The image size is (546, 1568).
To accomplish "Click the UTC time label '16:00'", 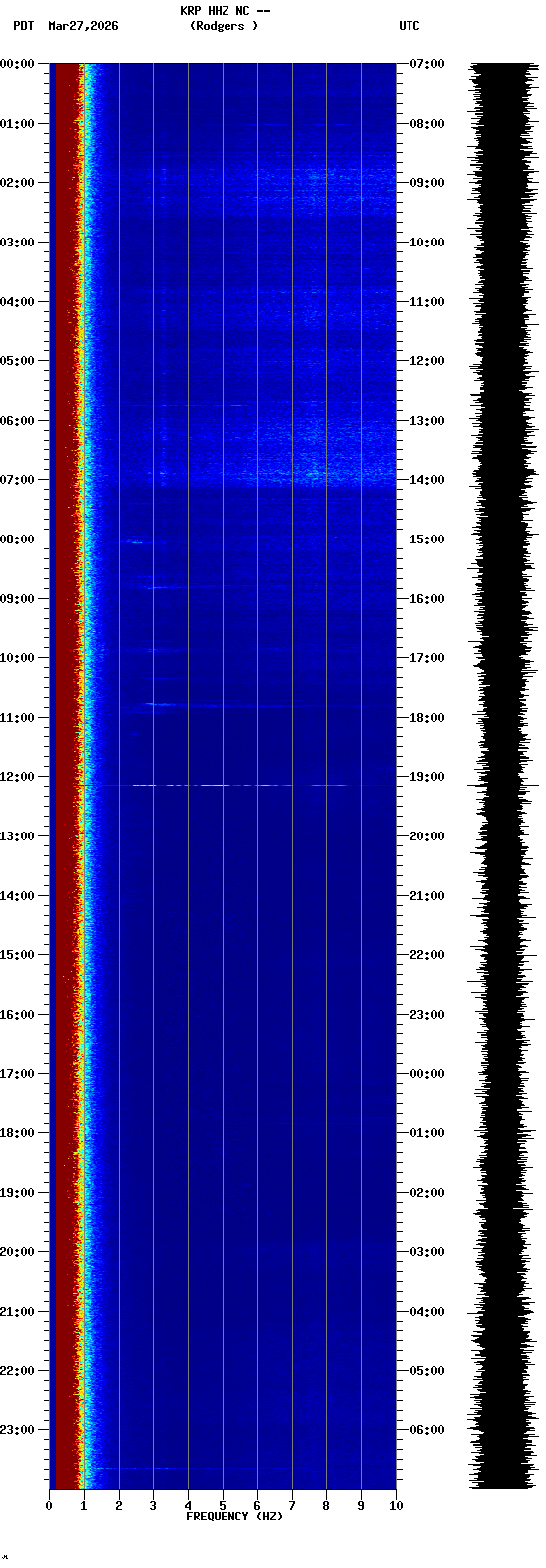I will tap(427, 599).
